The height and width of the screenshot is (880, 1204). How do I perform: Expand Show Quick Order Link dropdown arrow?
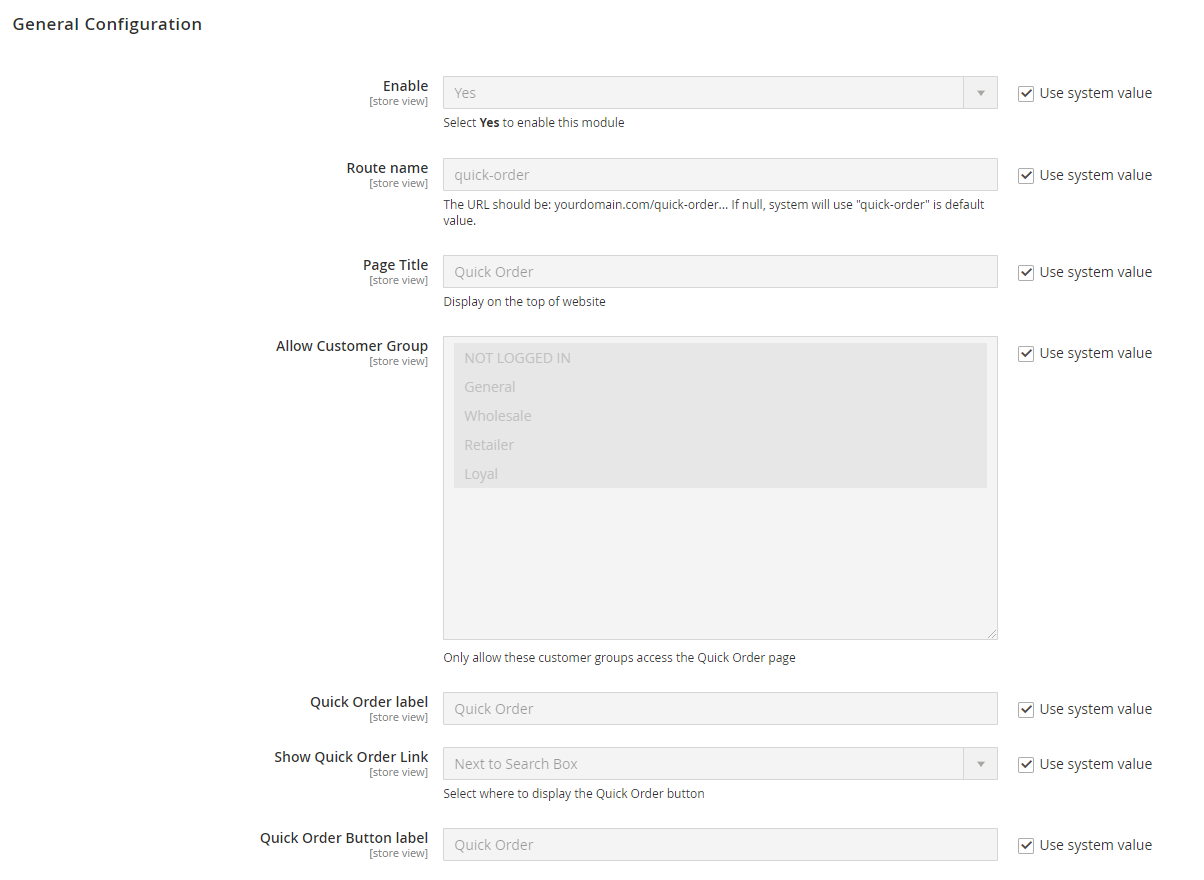click(x=980, y=764)
